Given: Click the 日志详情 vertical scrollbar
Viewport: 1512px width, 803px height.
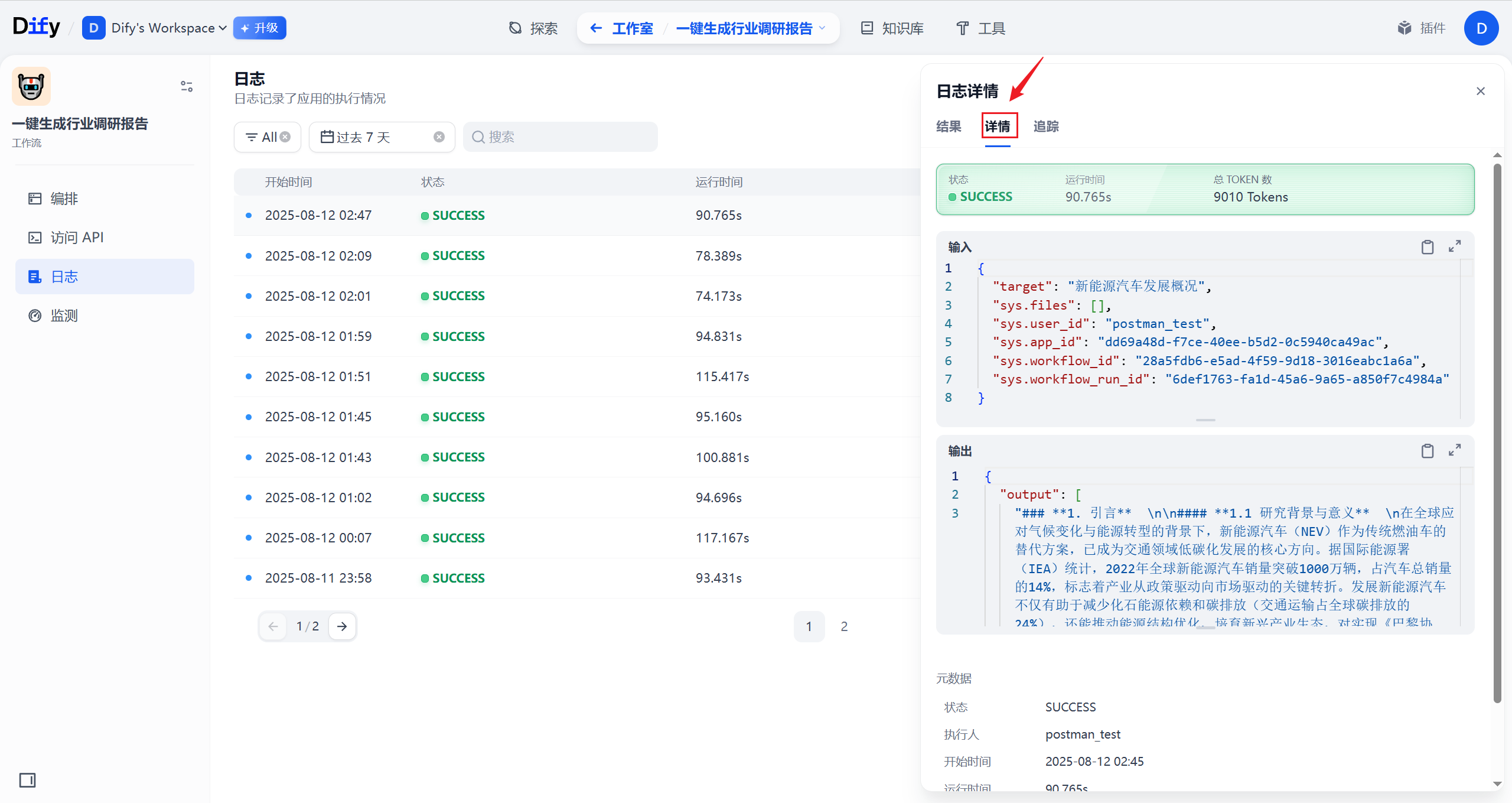Looking at the screenshot, I should pyautogui.click(x=1497, y=433).
